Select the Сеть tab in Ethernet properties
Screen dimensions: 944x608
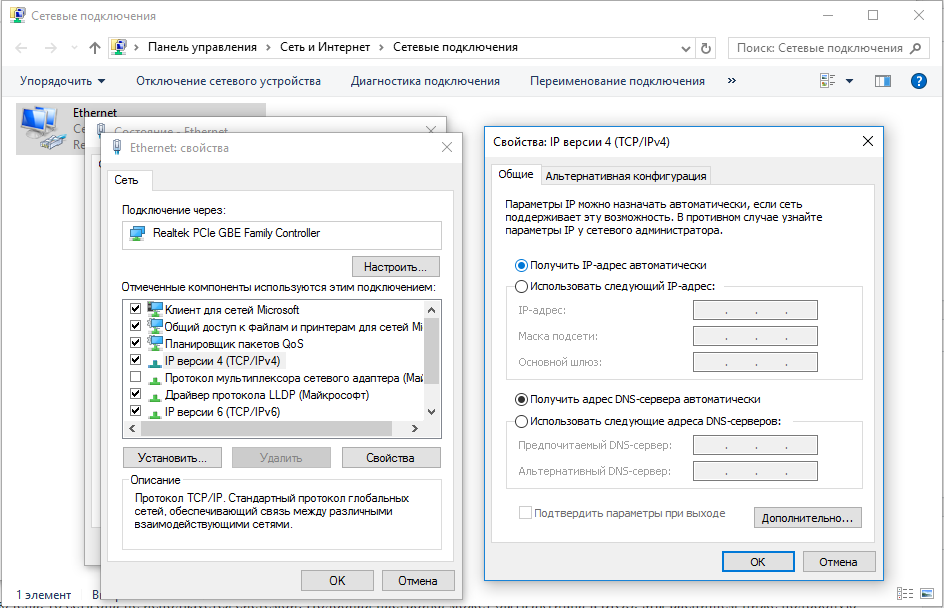pos(126,180)
